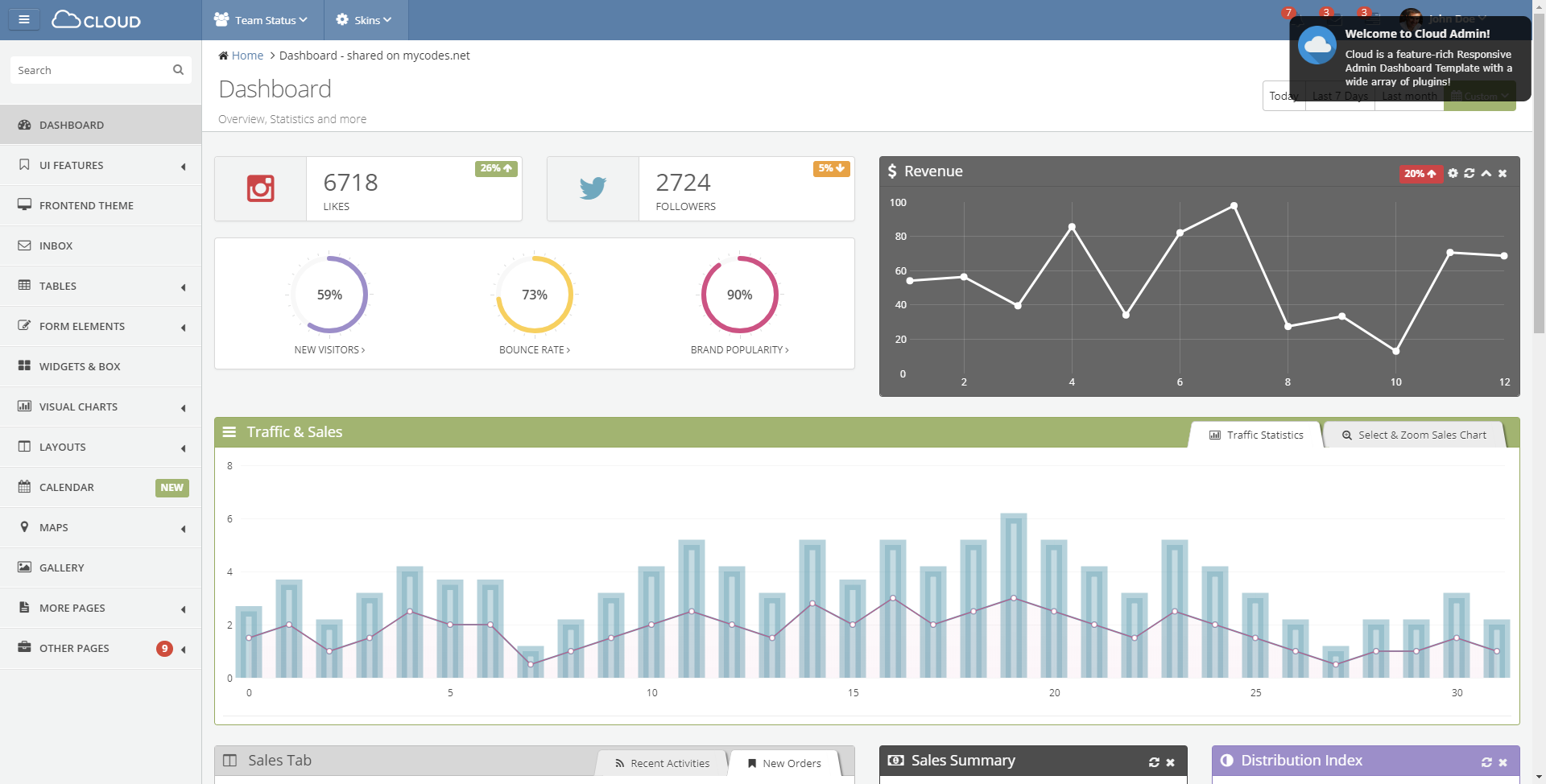Open the Brand Popularity link
This screenshot has width=1546, height=784.
coord(740,350)
